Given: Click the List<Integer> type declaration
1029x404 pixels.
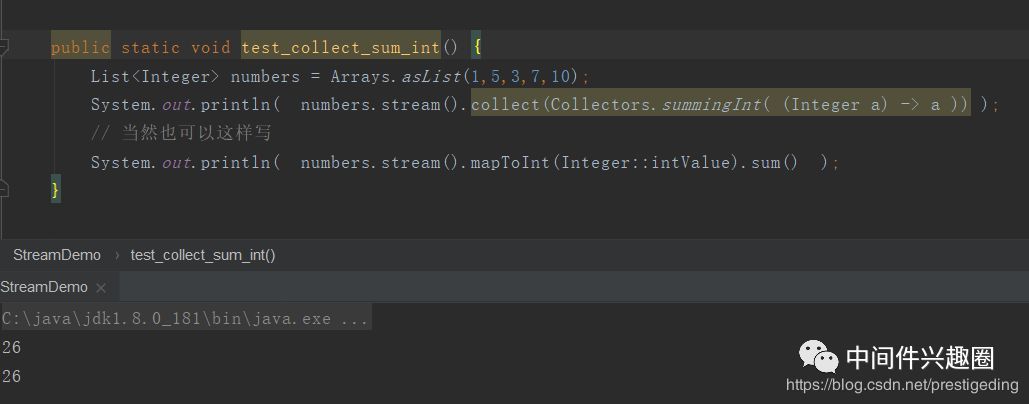Looking at the screenshot, I should pyautogui.click(x=155, y=77).
